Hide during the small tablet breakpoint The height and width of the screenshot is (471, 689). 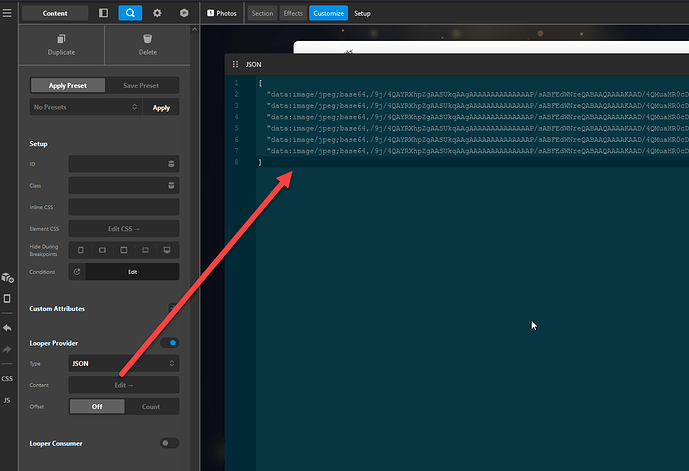pos(102,250)
